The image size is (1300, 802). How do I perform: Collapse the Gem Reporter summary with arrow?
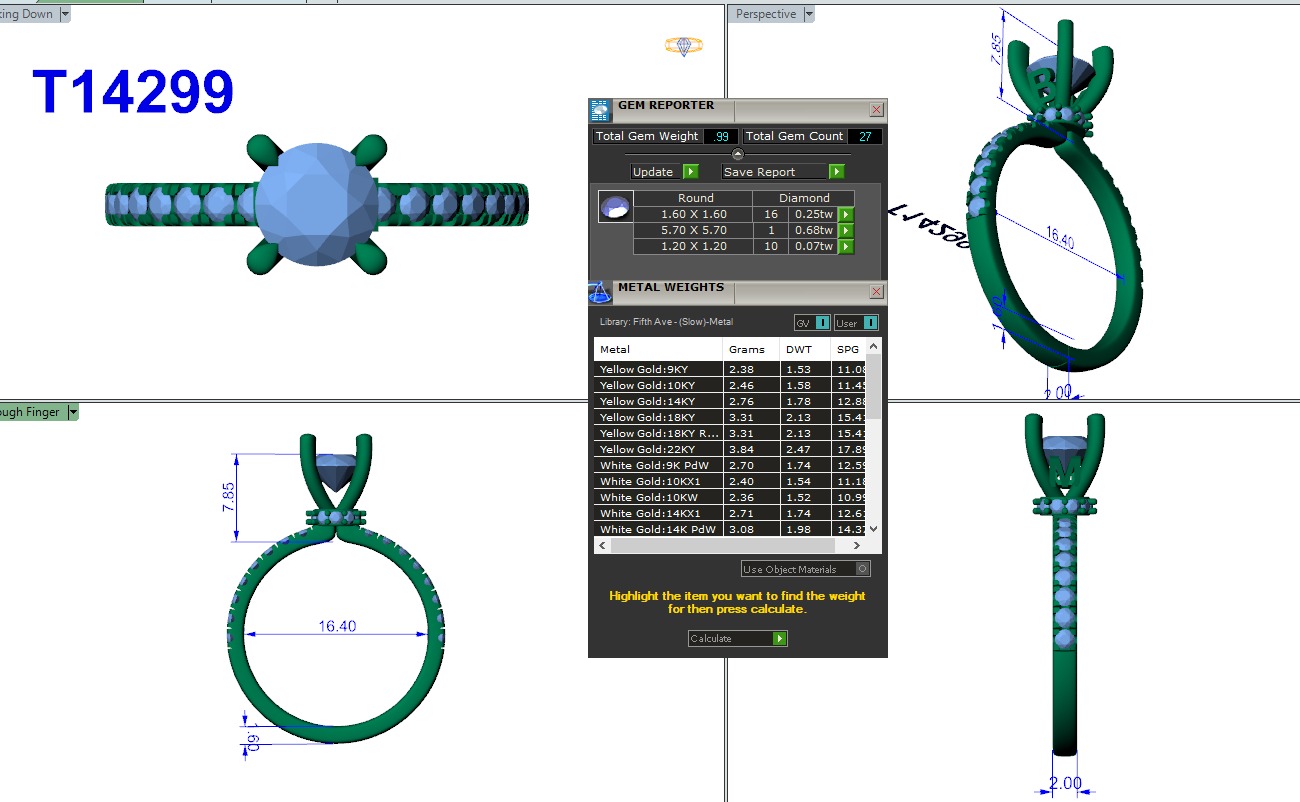click(738, 154)
